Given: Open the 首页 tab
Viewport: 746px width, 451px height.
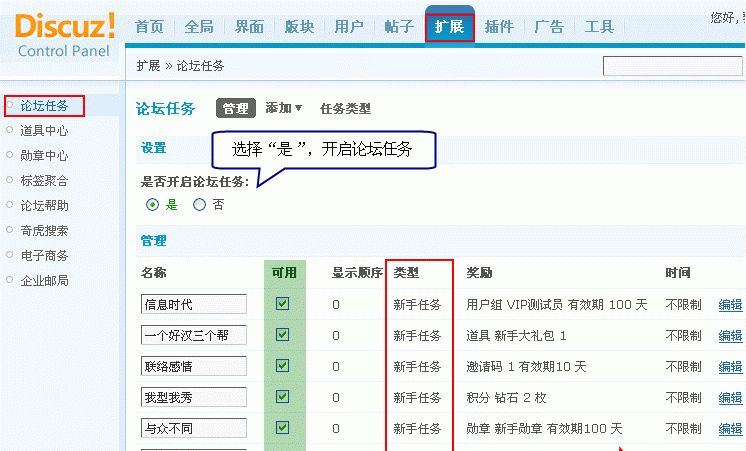Looking at the screenshot, I should [149, 27].
